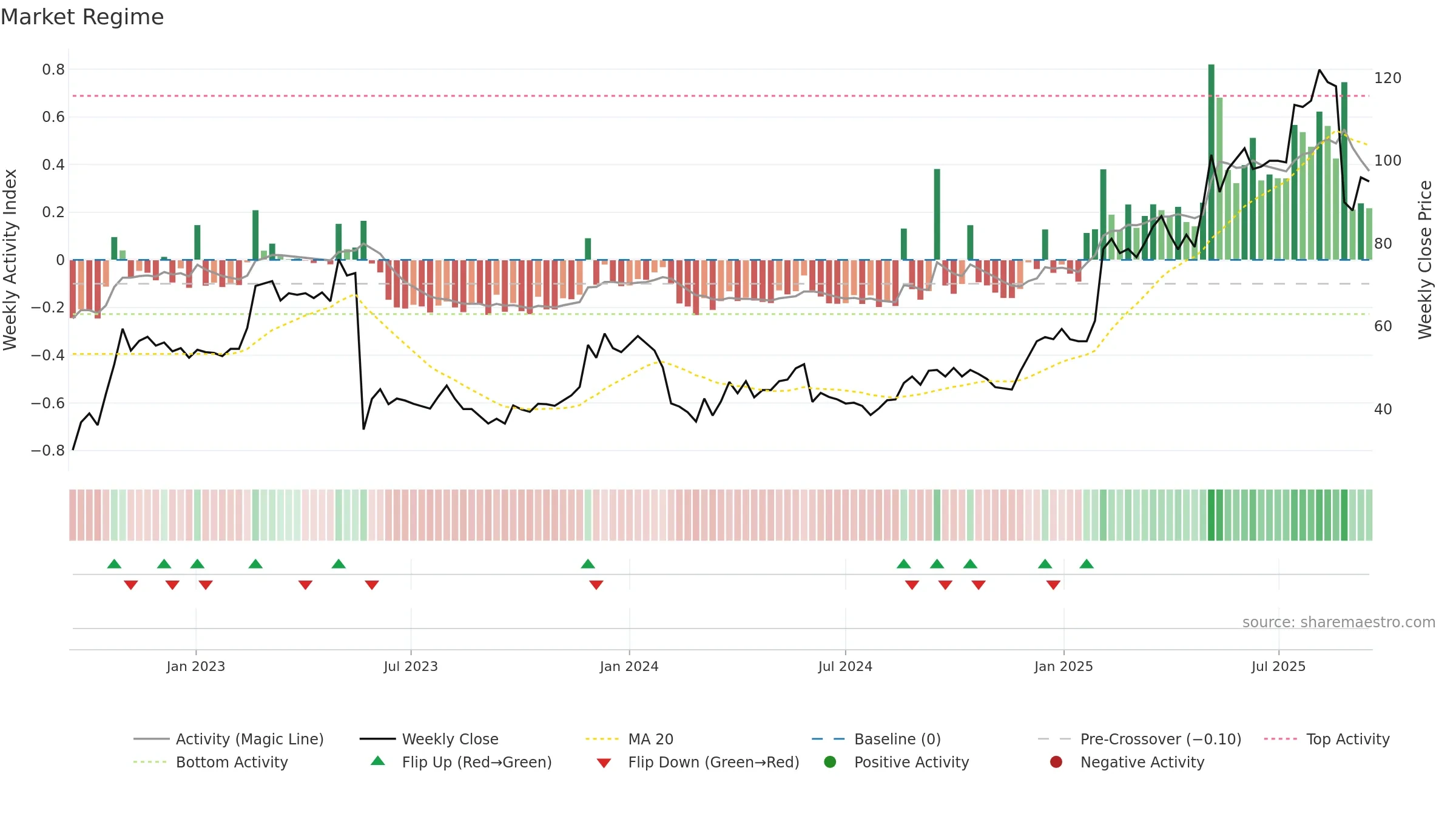
Task: Click the 40 tick on price axis
Action: 1383,409
